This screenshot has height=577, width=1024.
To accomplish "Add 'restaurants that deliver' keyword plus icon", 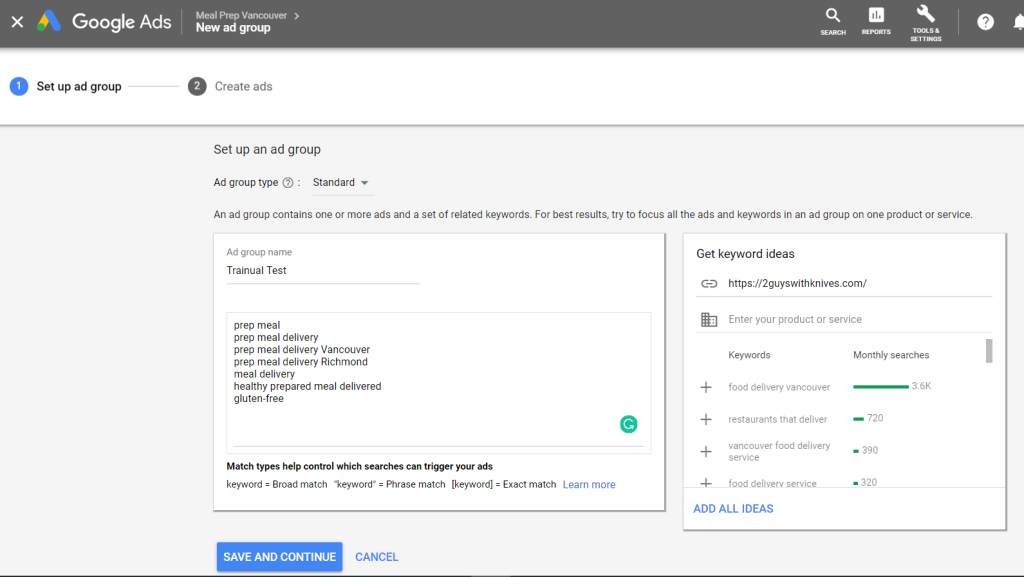I will coord(706,419).
